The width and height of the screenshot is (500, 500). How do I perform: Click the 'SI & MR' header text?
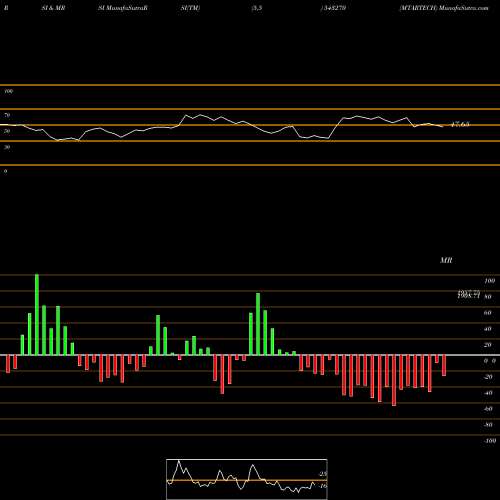(x=53, y=8)
